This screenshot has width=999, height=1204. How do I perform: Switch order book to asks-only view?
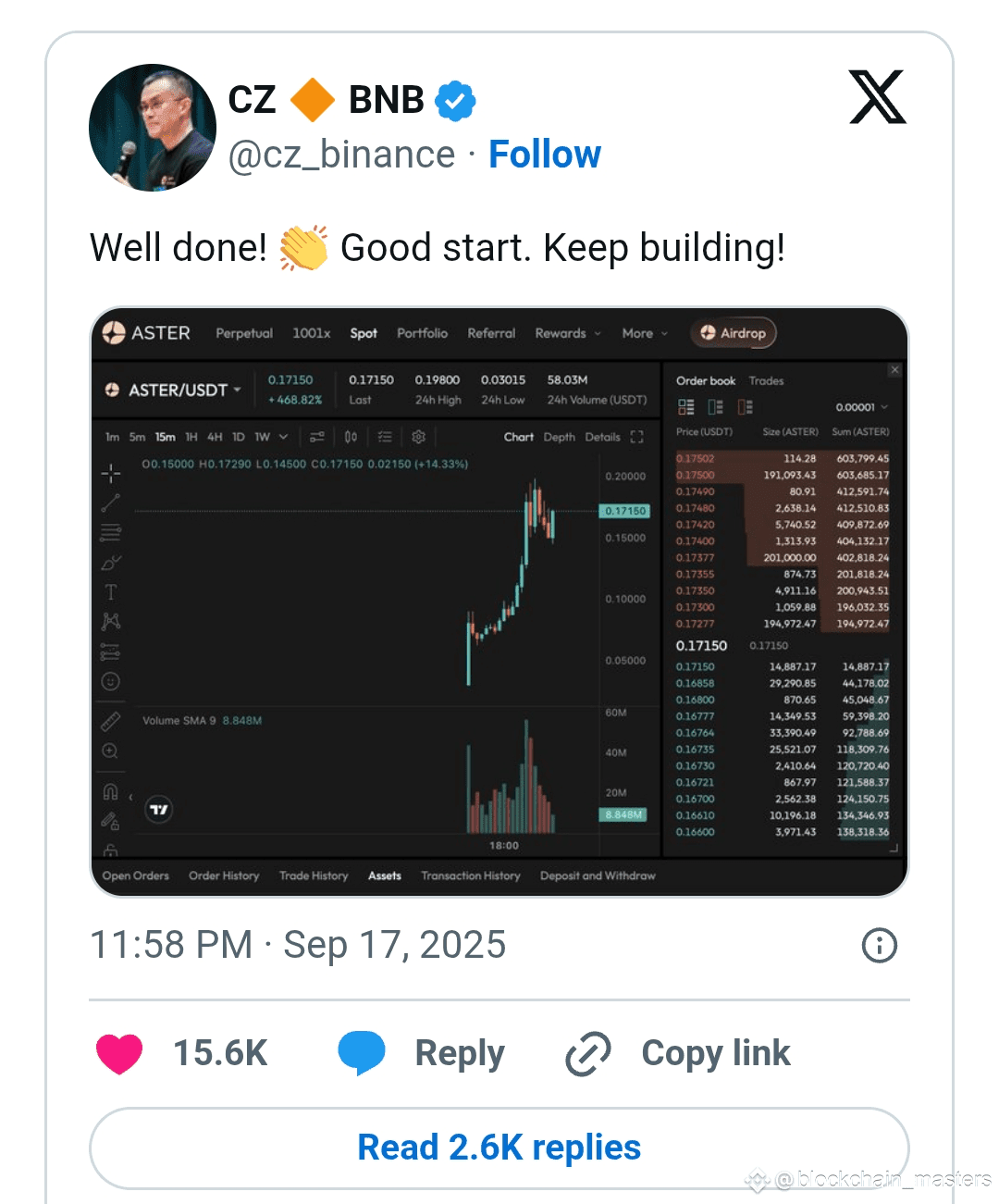(745, 407)
